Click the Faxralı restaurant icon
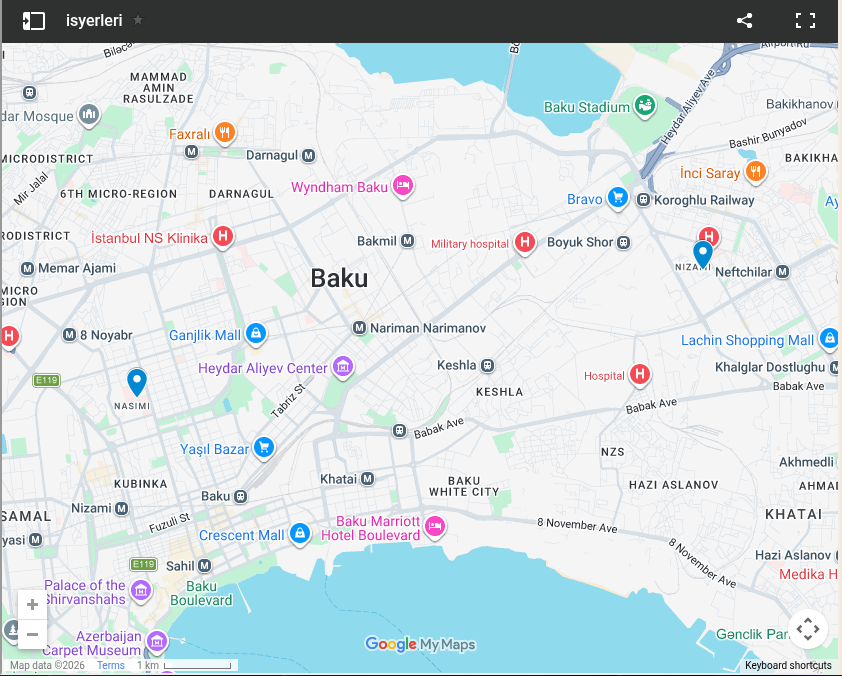Image resolution: width=842 pixels, height=676 pixels. click(x=225, y=132)
